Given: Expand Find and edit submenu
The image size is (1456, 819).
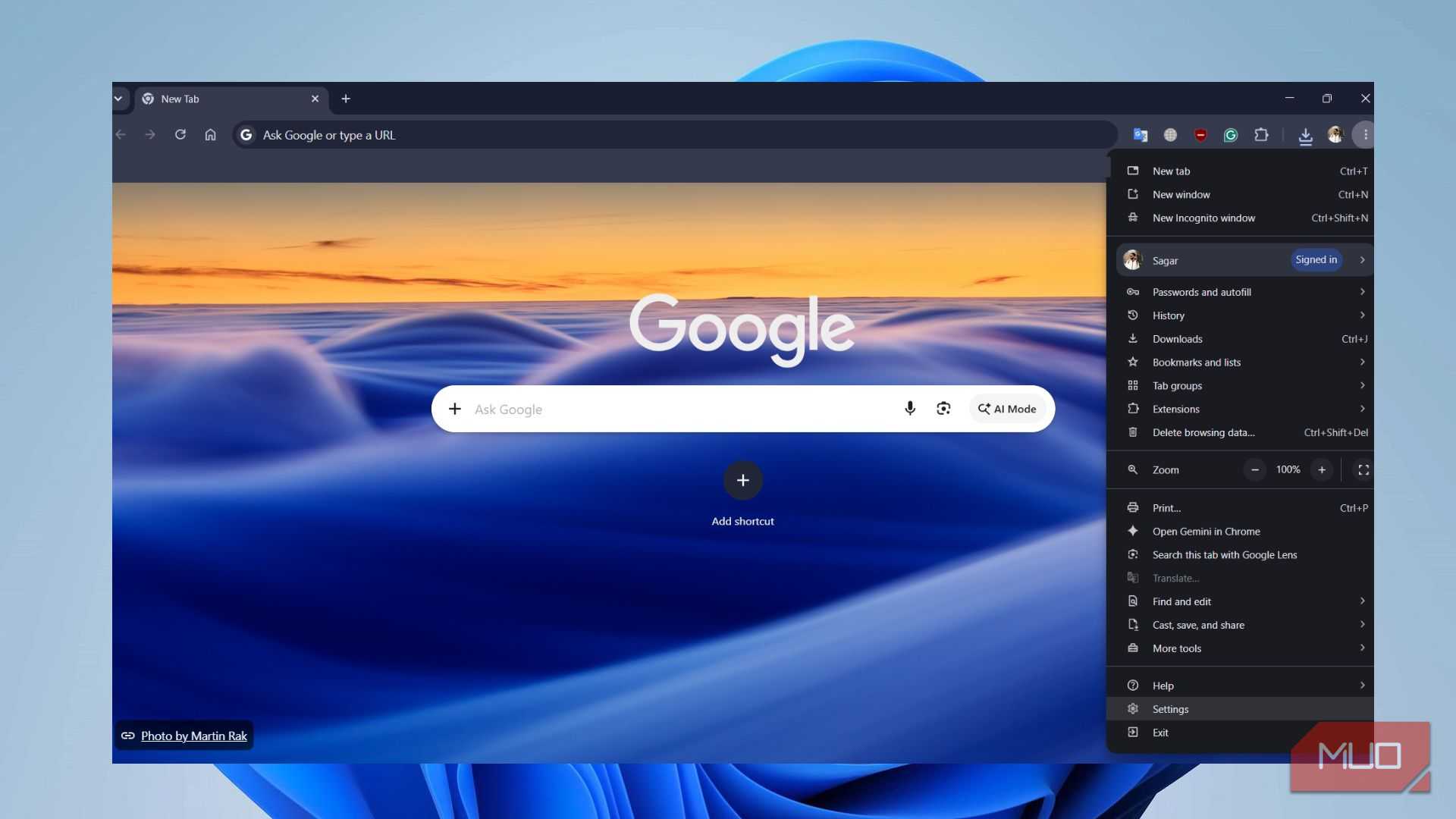Looking at the screenshot, I should point(1240,601).
